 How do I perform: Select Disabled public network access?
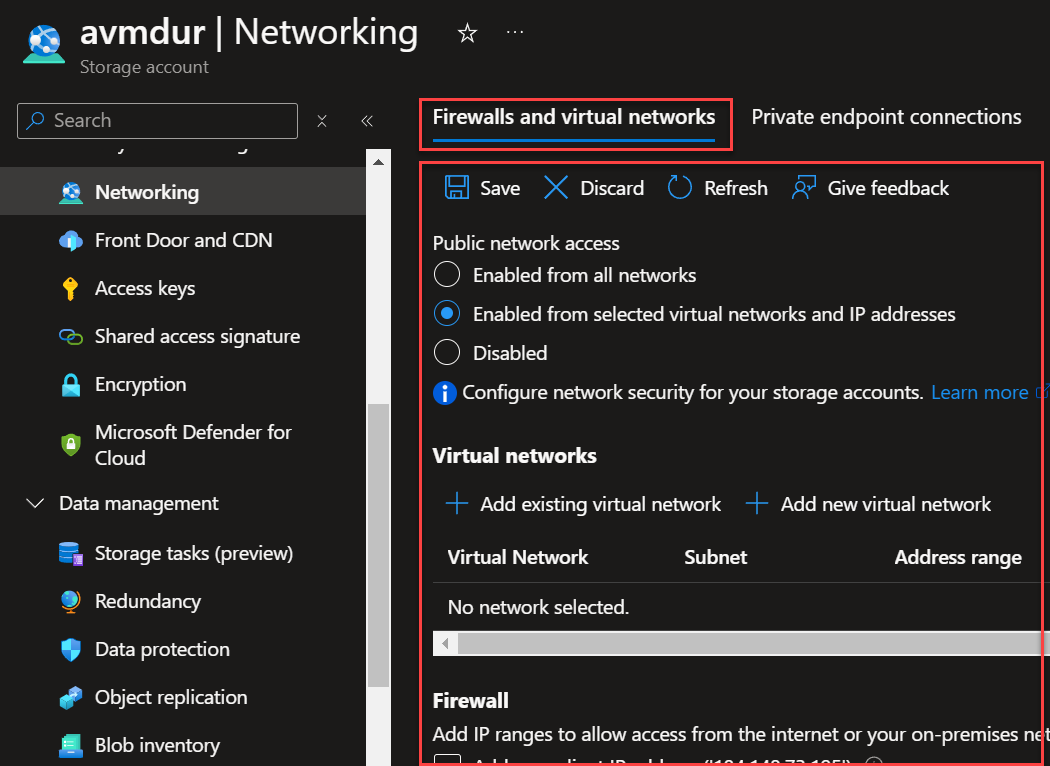click(447, 353)
